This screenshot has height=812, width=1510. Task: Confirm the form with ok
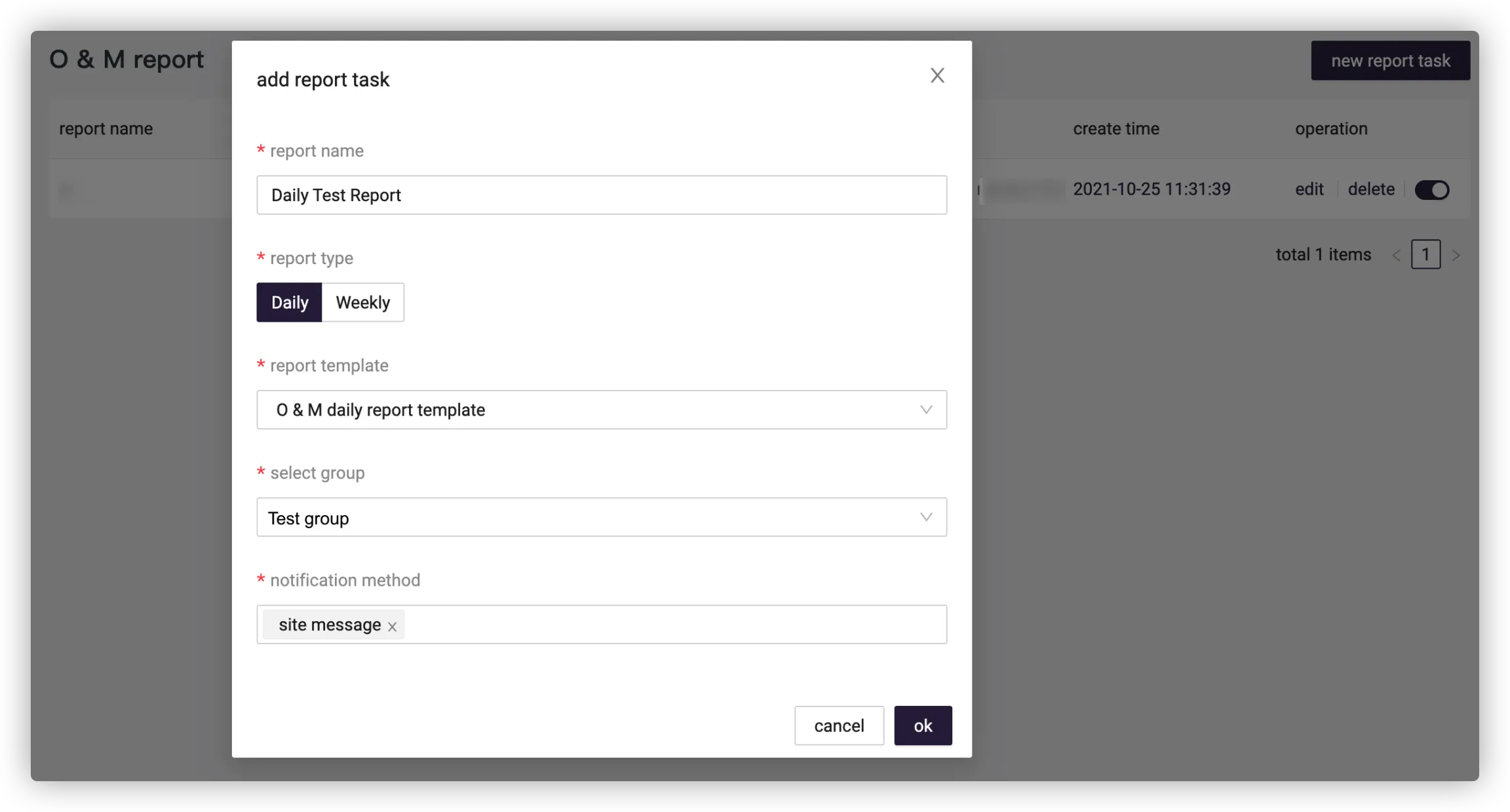point(923,725)
